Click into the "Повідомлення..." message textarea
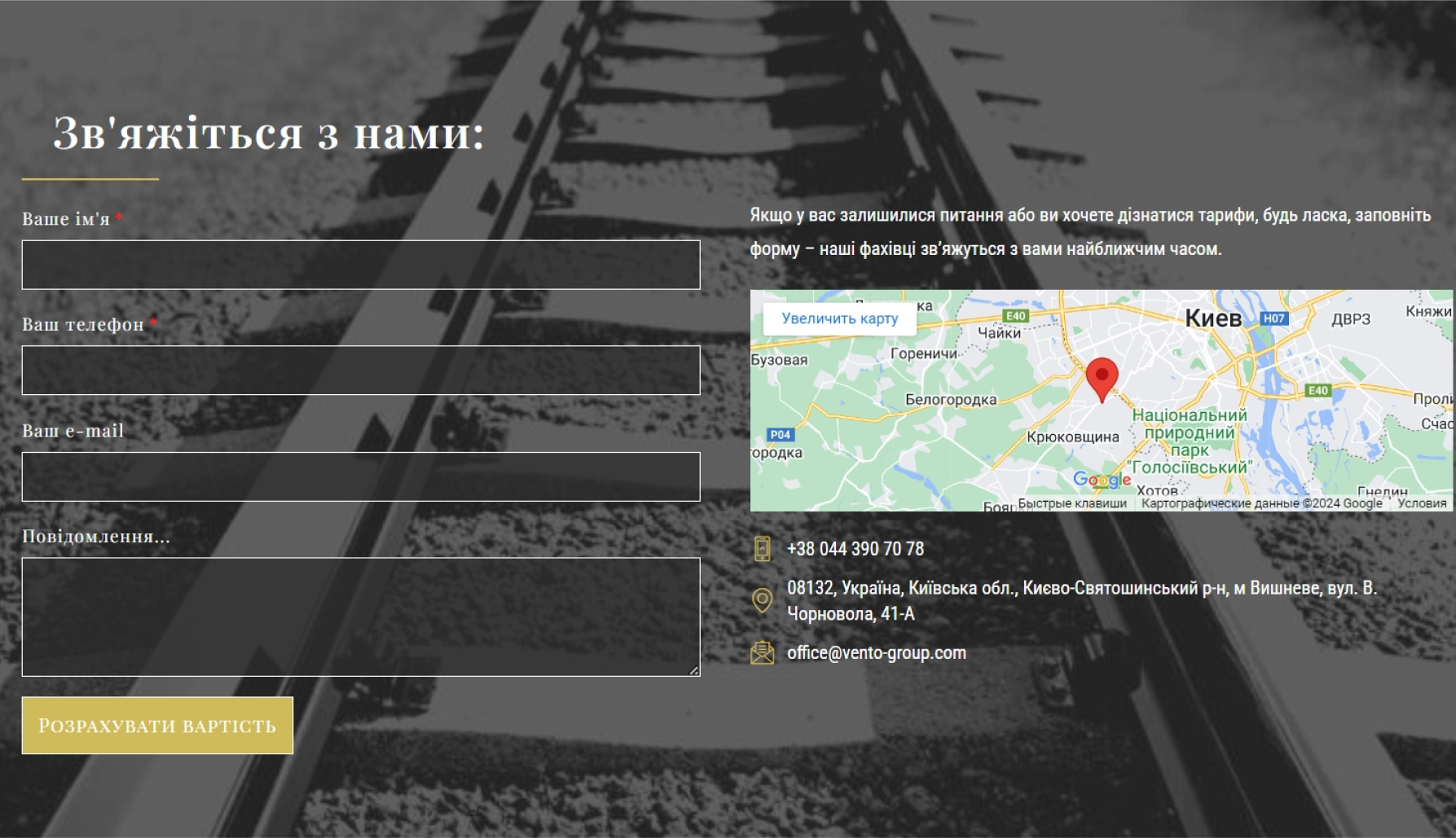This screenshot has height=838, width=1456. [x=361, y=616]
